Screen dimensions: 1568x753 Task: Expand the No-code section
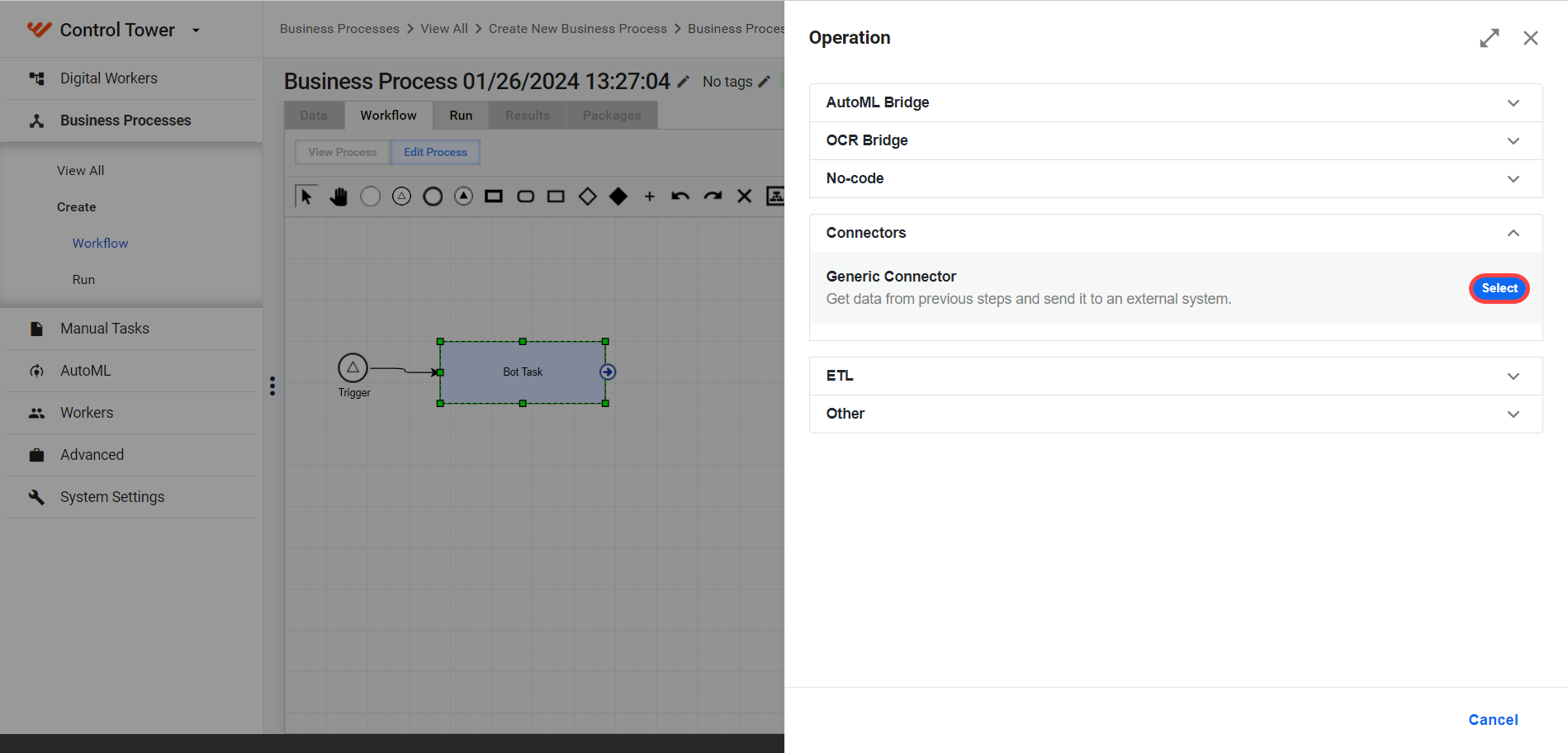coord(1176,178)
